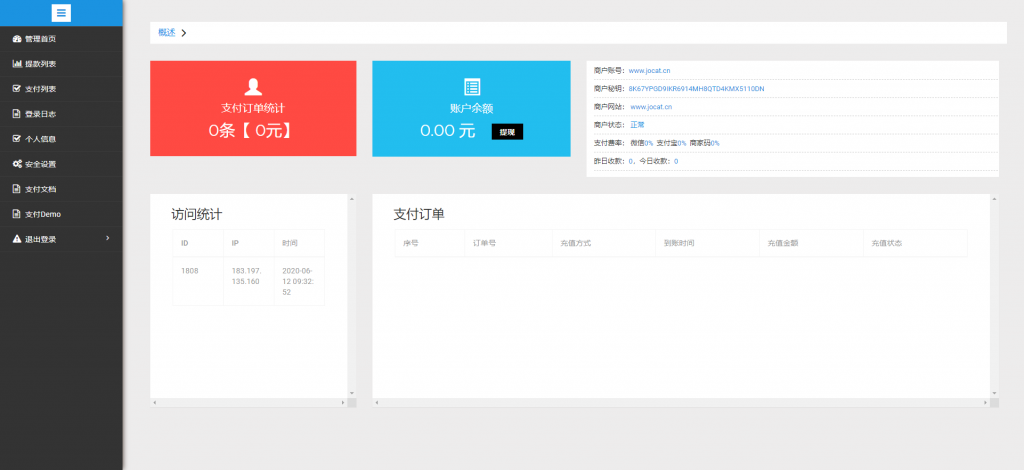
Task: Open the www.jocat.cn link beside 商户网站
Action: (x=651, y=106)
